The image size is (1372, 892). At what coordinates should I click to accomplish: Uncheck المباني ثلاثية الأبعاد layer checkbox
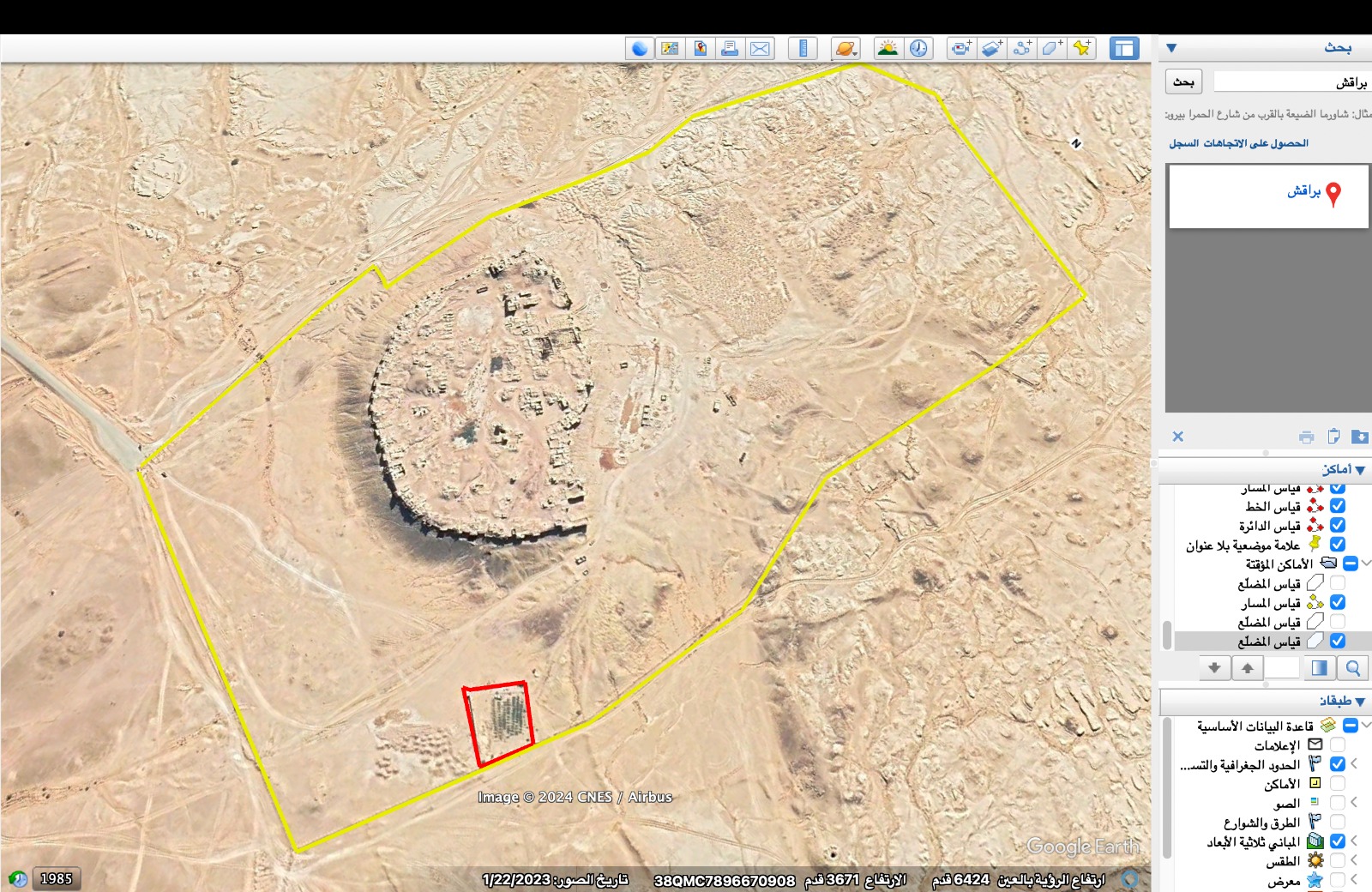[1337, 841]
